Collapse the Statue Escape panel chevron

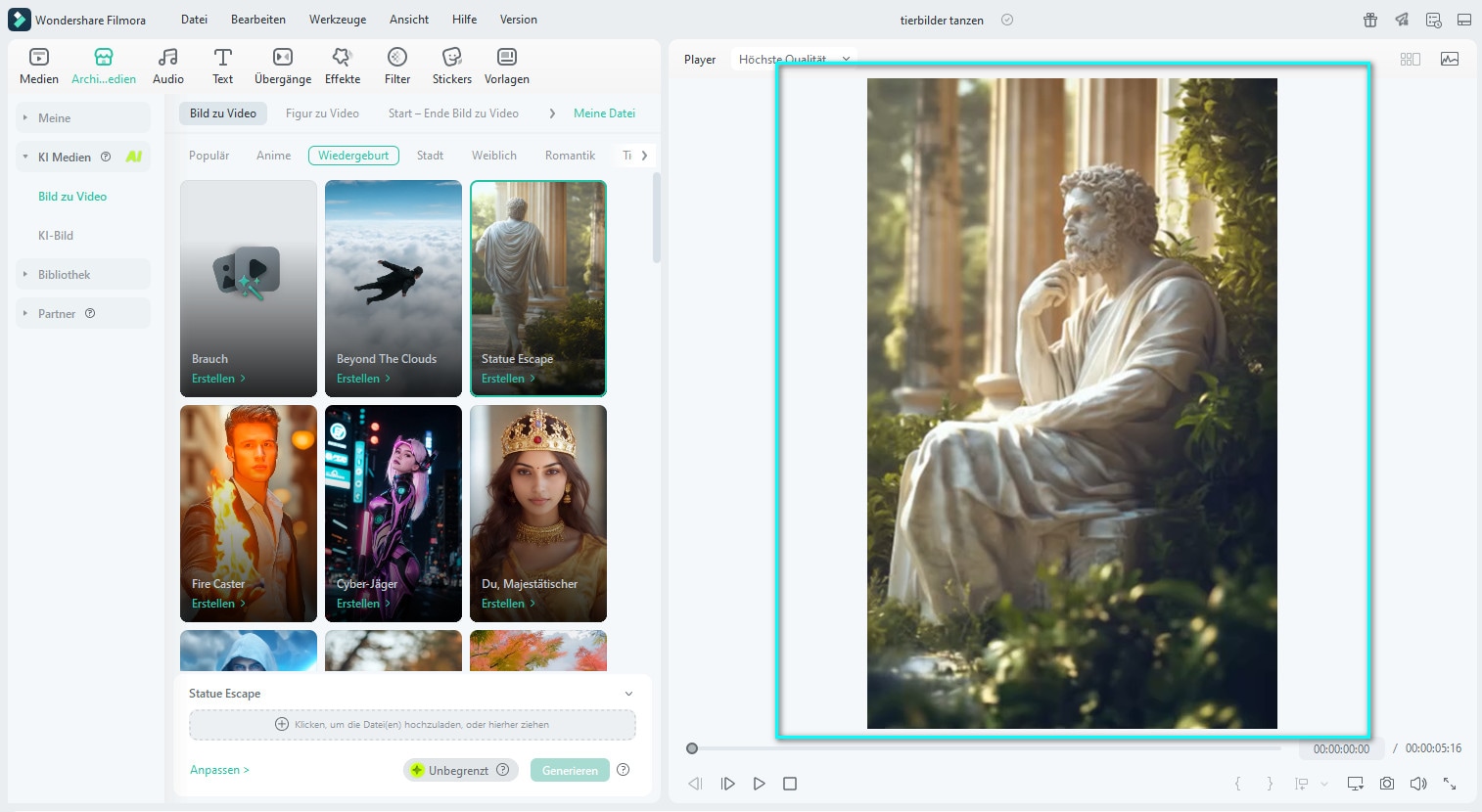coord(628,694)
